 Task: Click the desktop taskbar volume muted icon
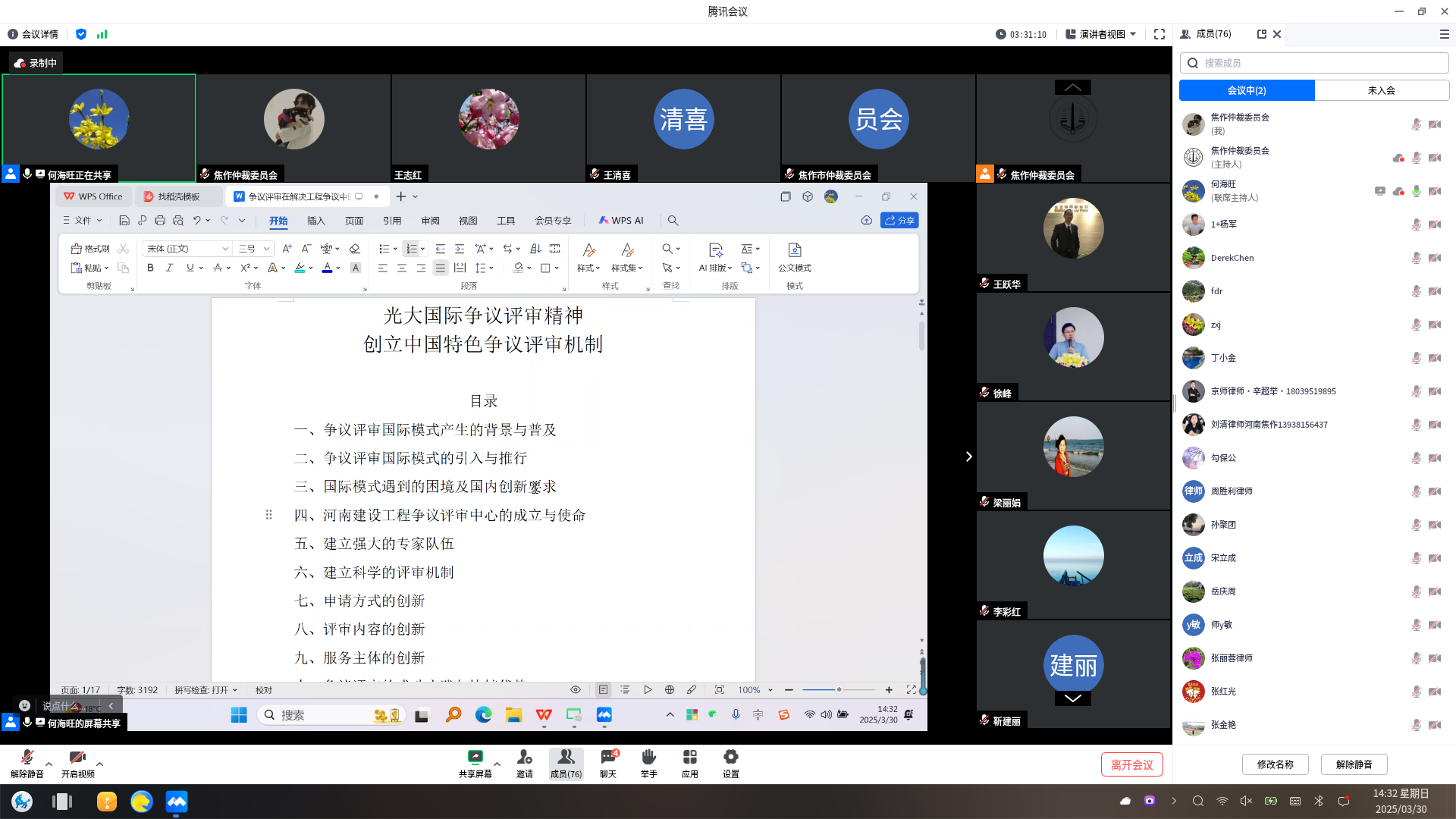[x=1246, y=801]
